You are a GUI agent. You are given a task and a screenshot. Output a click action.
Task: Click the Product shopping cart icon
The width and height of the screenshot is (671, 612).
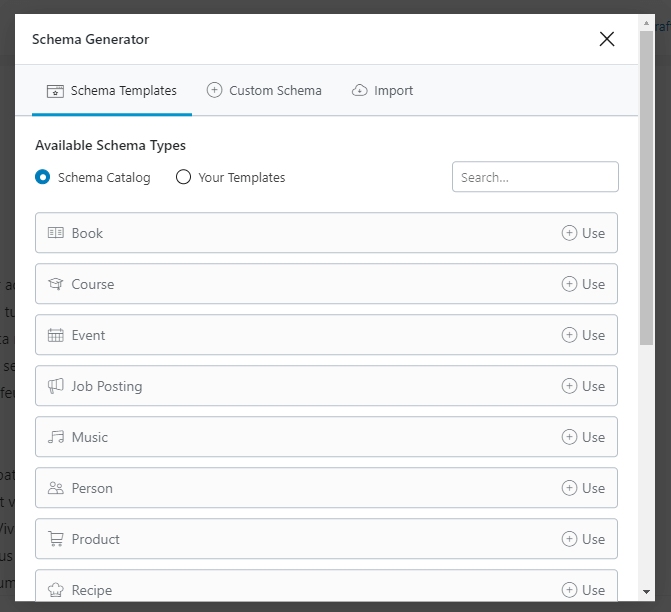[x=56, y=539]
